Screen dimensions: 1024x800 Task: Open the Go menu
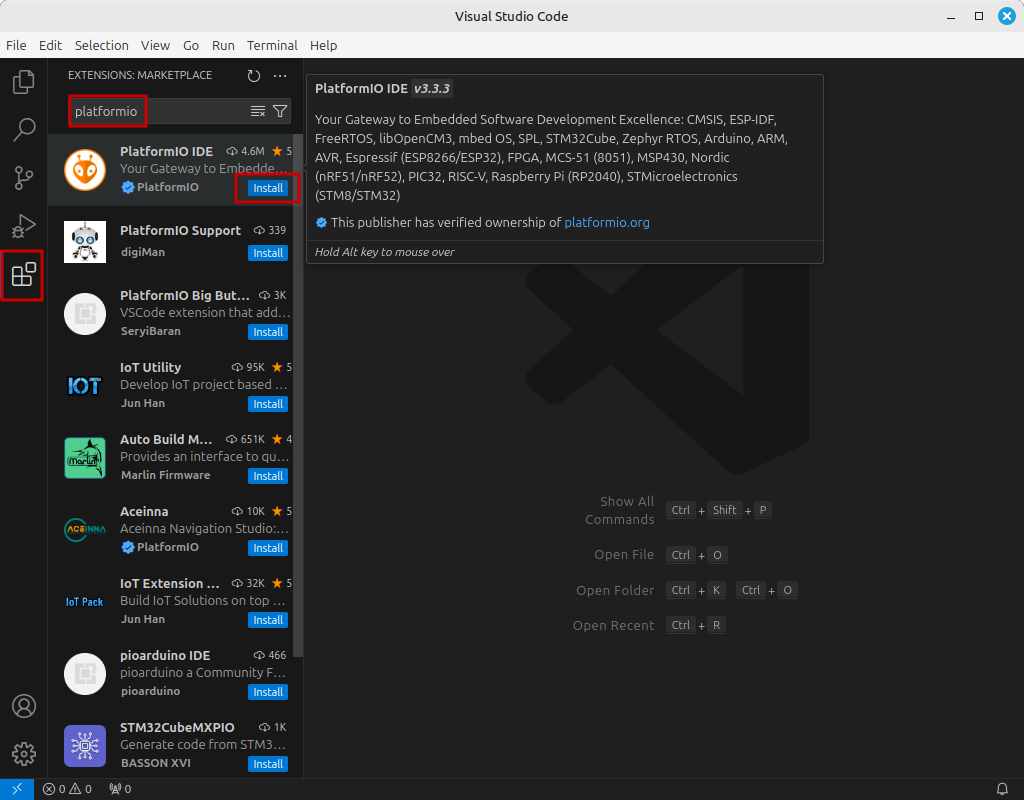pyautogui.click(x=191, y=45)
